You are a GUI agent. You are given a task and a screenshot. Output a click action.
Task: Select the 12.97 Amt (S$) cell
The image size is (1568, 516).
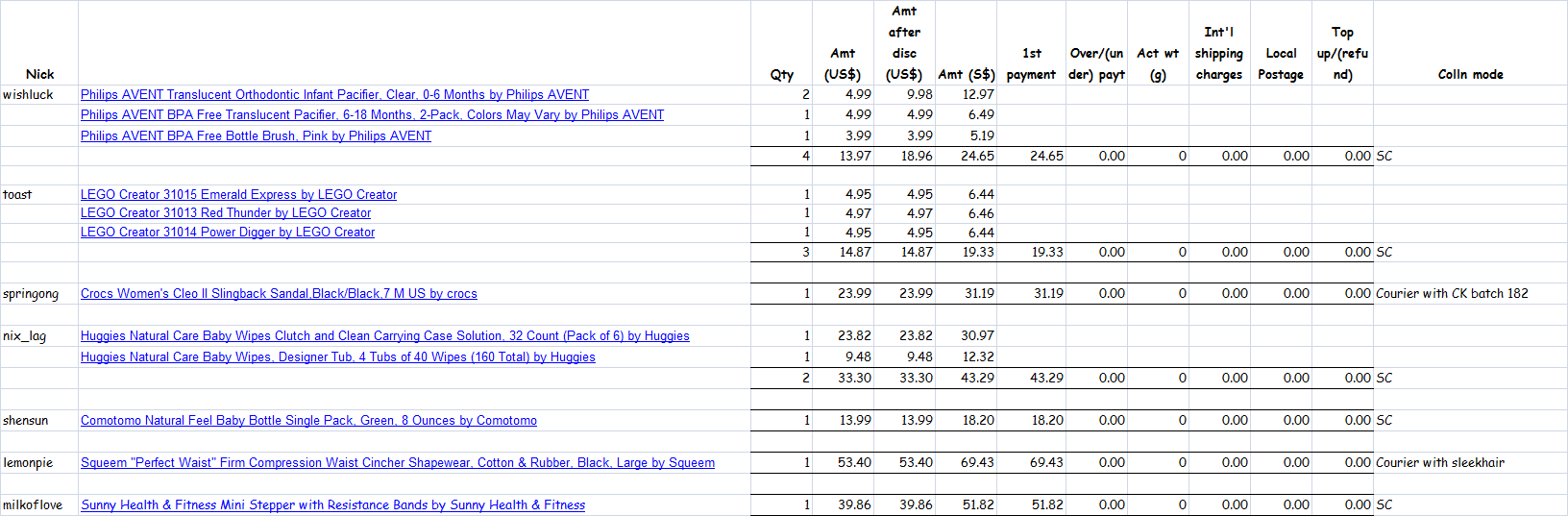[x=966, y=94]
